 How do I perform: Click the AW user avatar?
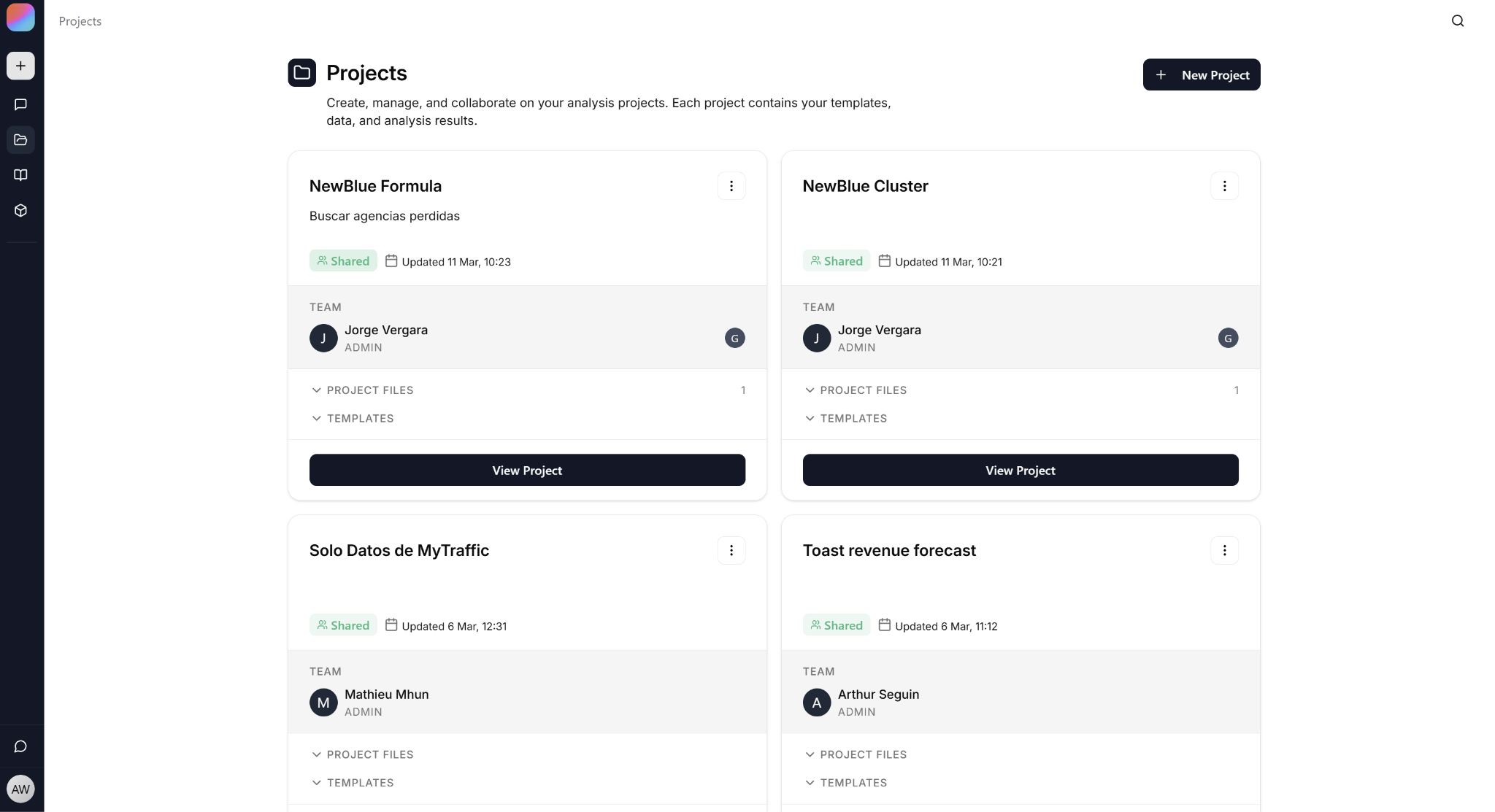pyautogui.click(x=20, y=789)
